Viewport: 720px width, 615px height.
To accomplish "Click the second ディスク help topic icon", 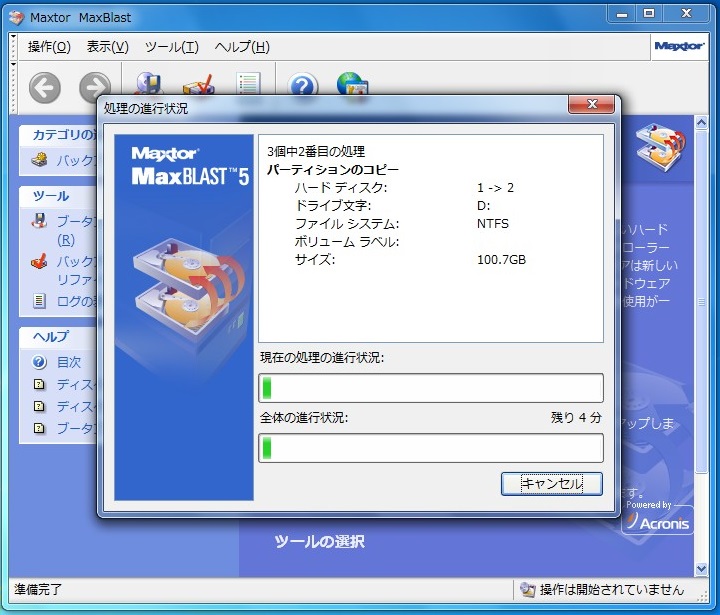I will pos(39,406).
